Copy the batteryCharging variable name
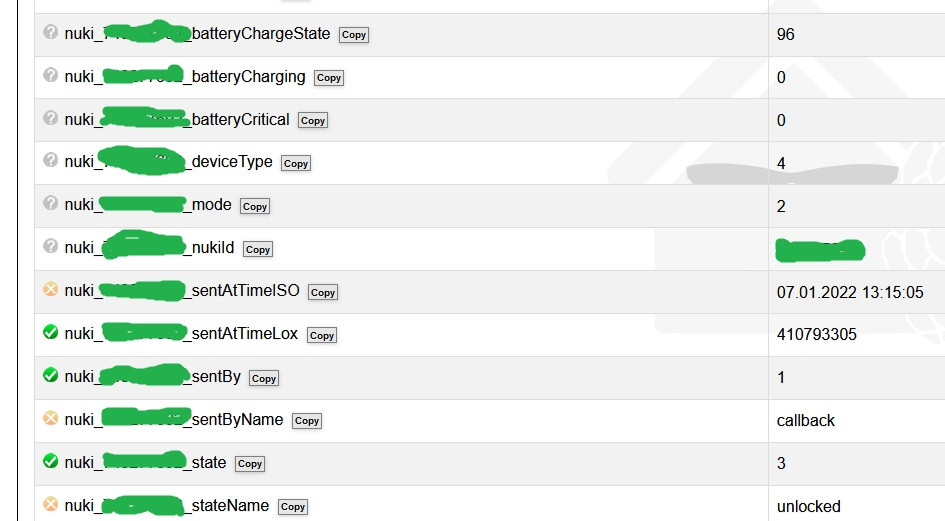 point(329,78)
